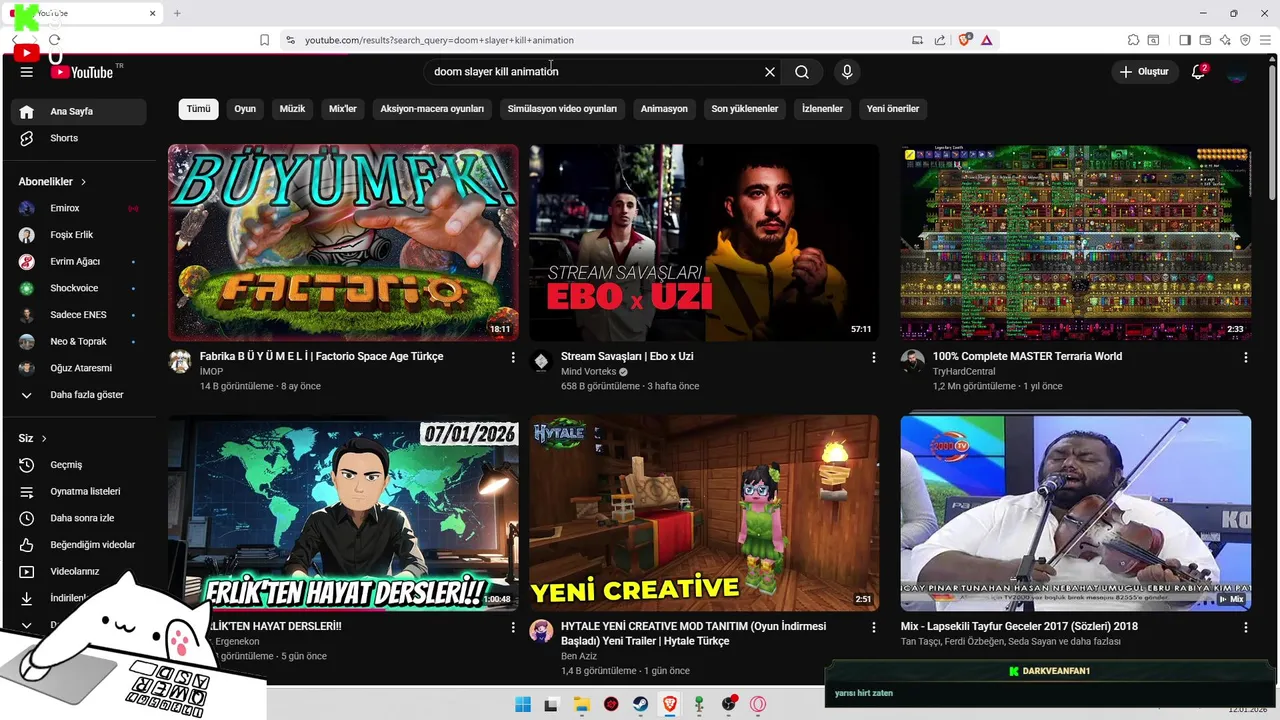Image resolution: width=1280 pixels, height=720 pixels.
Task: Expand the Siz section arrow
Action: (44, 439)
